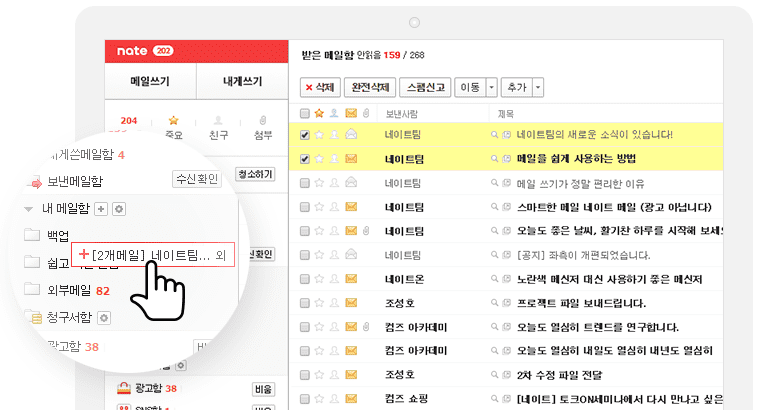Open the 내게쓰기 tab
This screenshot has height=410, width=763.
click(x=242, y=81)
